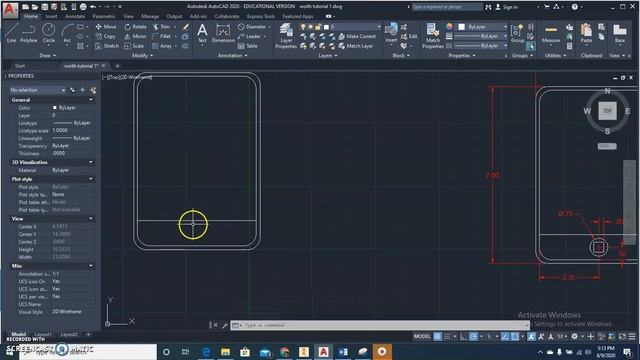Click the MODEL status bar button
This screenshot has width=640, height=360.
[422, 336]
